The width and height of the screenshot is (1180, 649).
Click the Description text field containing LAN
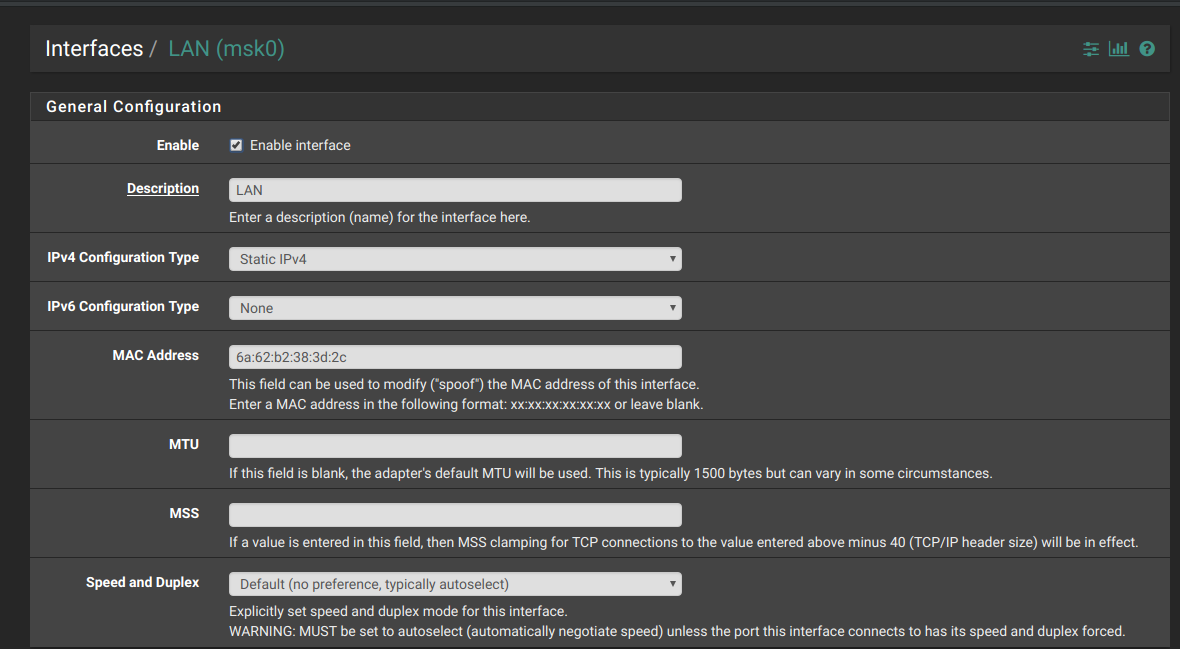[455, 190]
